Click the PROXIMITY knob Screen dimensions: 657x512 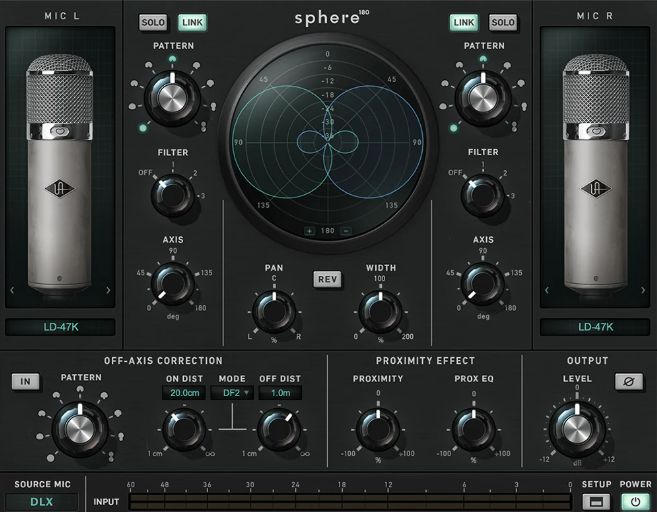tap(378, 430)
